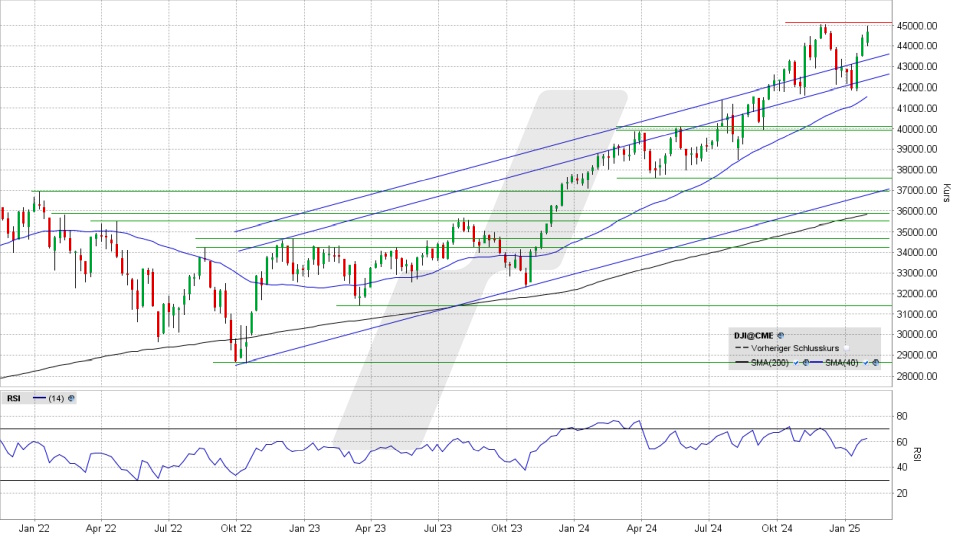Open RSI (14) settings icon
This screenshot has width=960, height=540.
tap(72, 398)
